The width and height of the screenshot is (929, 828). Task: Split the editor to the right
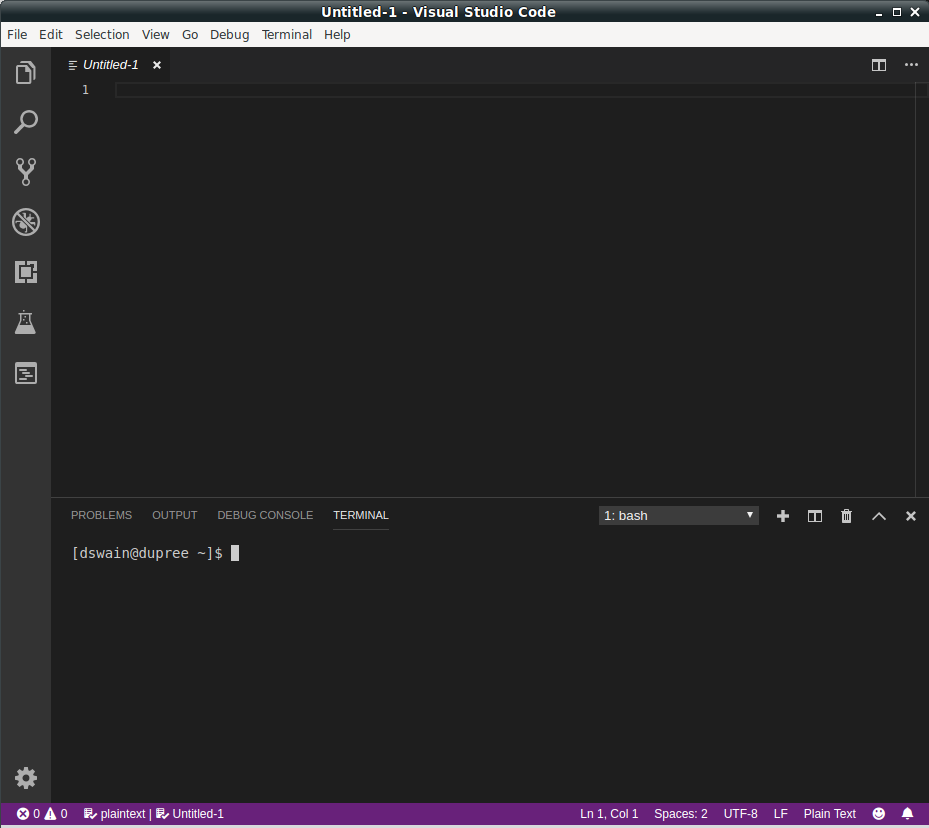click(x=879, y=65)
